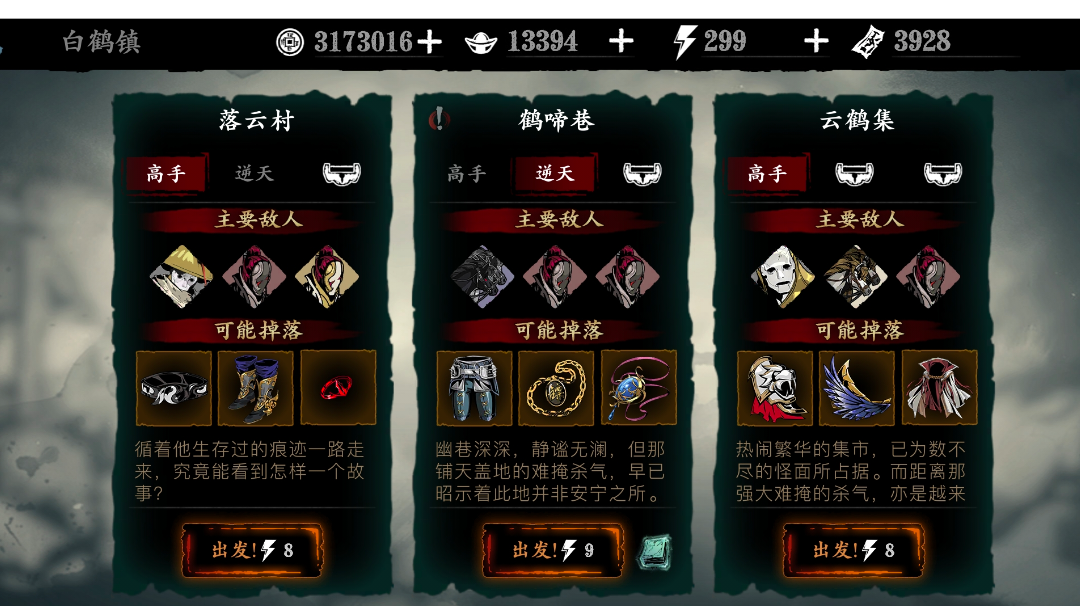Open the red exclamation alert on 鹤啼巷
The width and height of the screenshot is (1080, 606).
point(438,119)
